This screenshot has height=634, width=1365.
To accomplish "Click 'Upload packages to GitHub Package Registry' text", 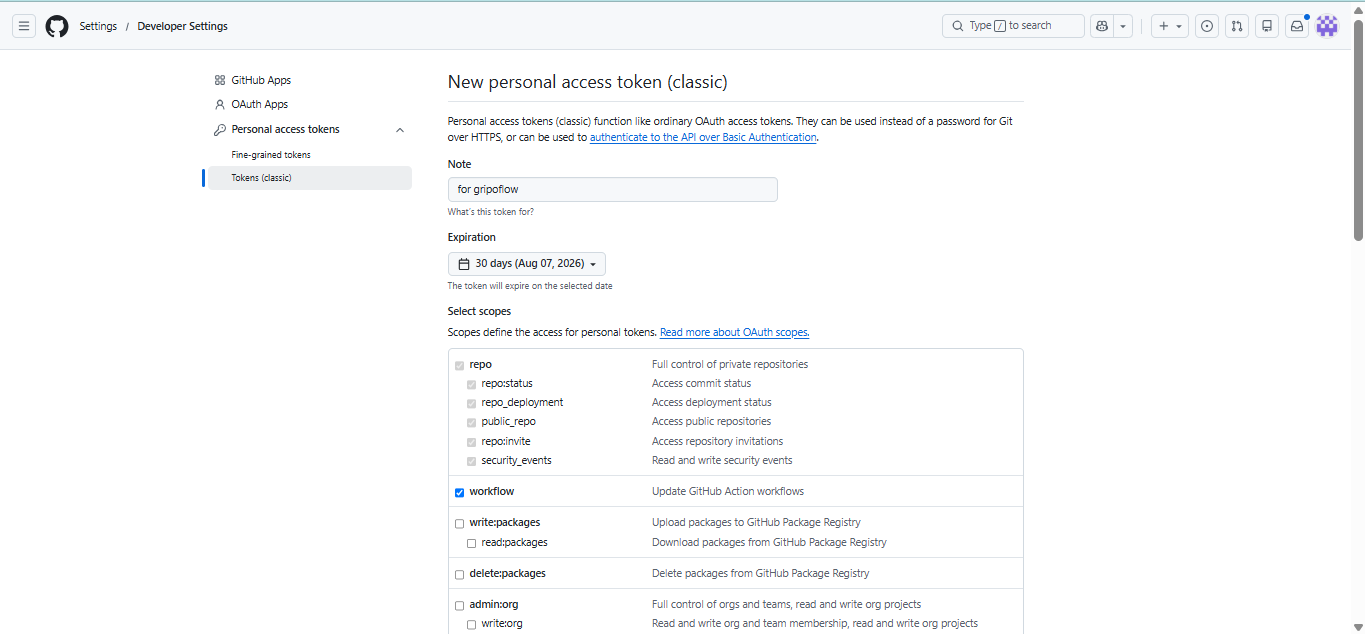I will (756, 522).
